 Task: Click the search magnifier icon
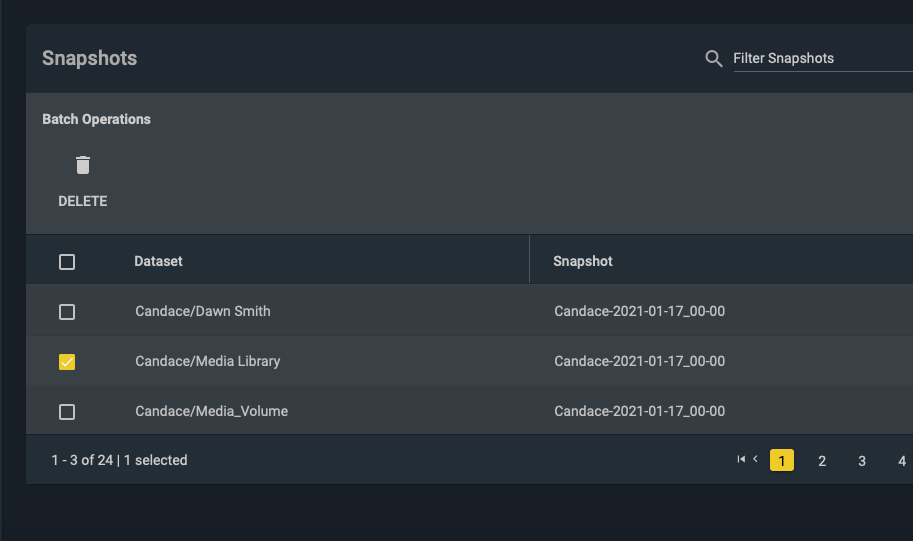point(714,58)
